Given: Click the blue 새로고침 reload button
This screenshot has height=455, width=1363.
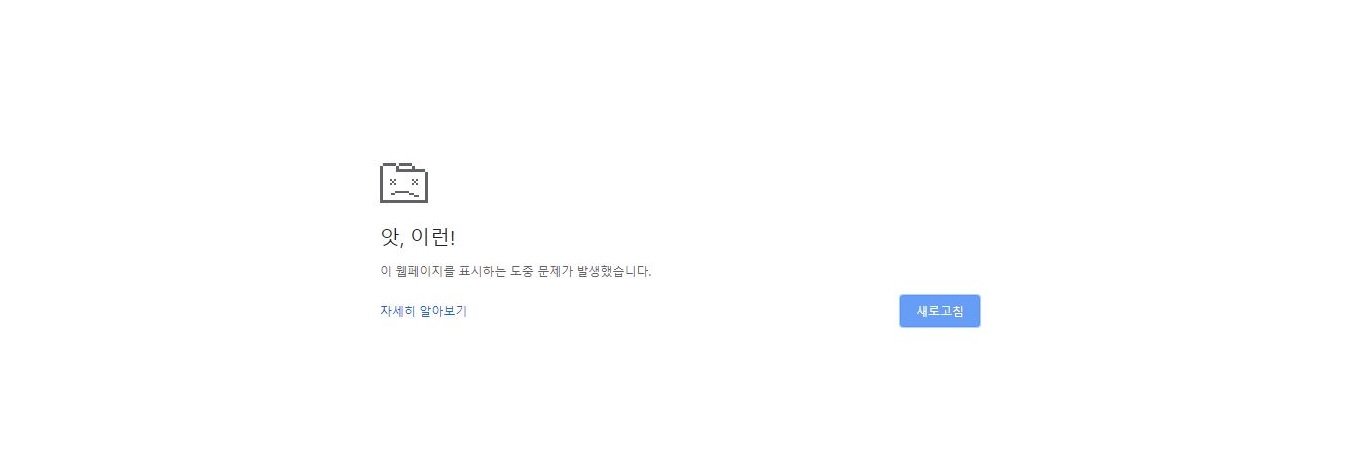Looking at the screenshot, I should coord(939,311).
